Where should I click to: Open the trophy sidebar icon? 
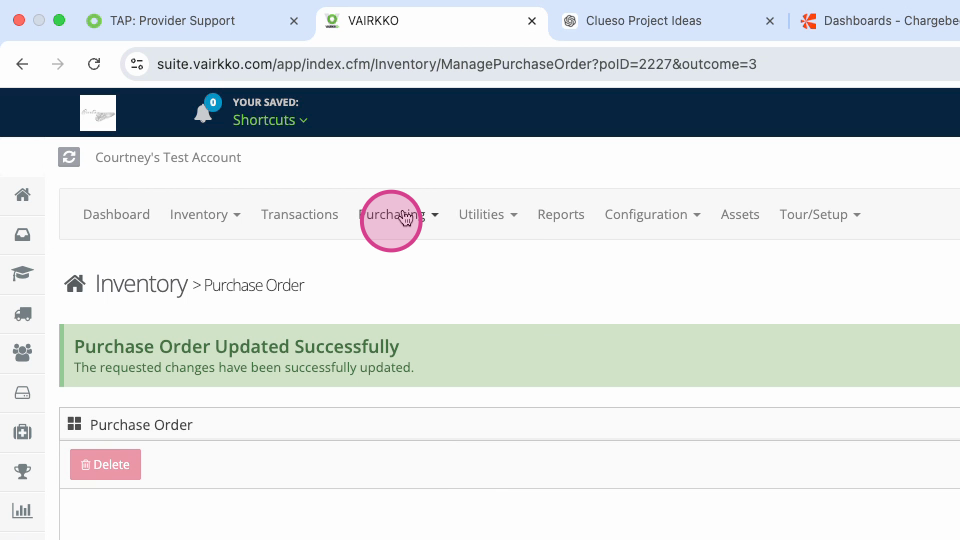point(23,471)
